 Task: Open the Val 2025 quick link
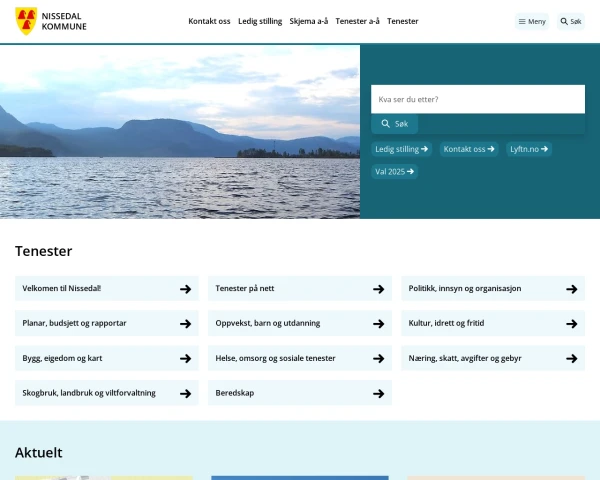[395, 171]
